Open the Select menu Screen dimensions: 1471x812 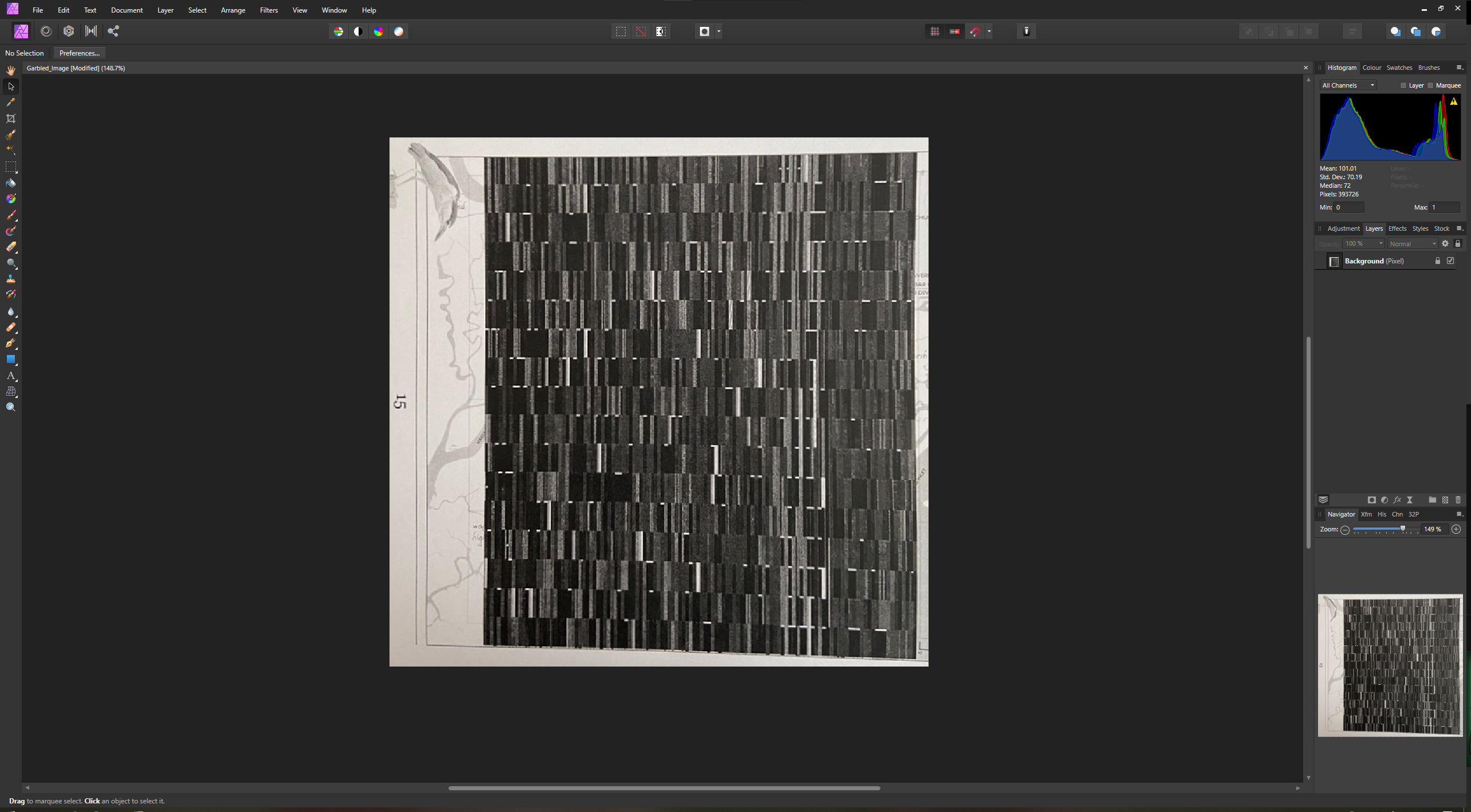tap(196, 9)
